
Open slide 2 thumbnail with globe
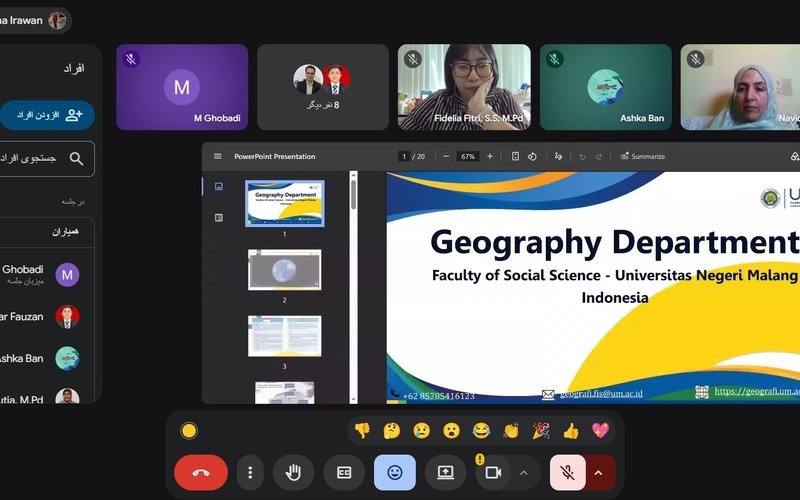285,269
